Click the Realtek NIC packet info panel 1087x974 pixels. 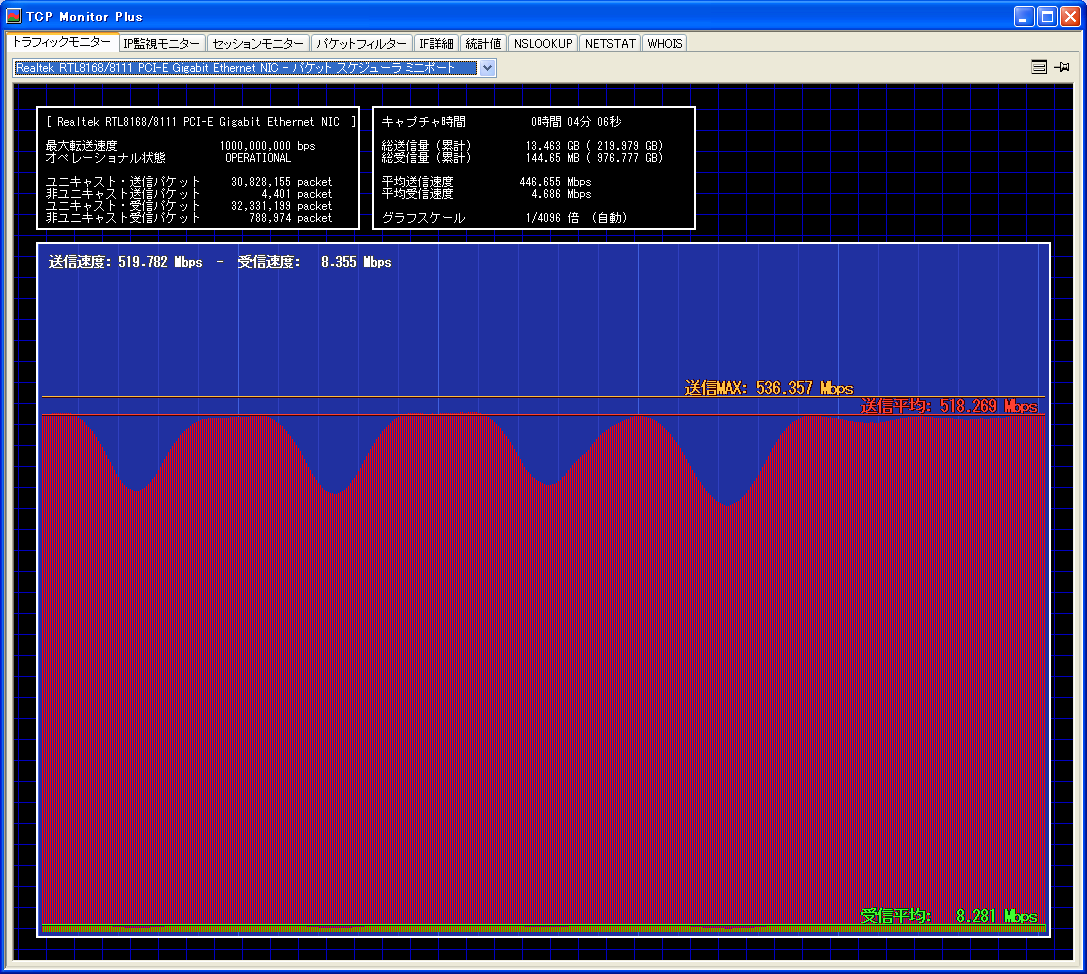198,168
